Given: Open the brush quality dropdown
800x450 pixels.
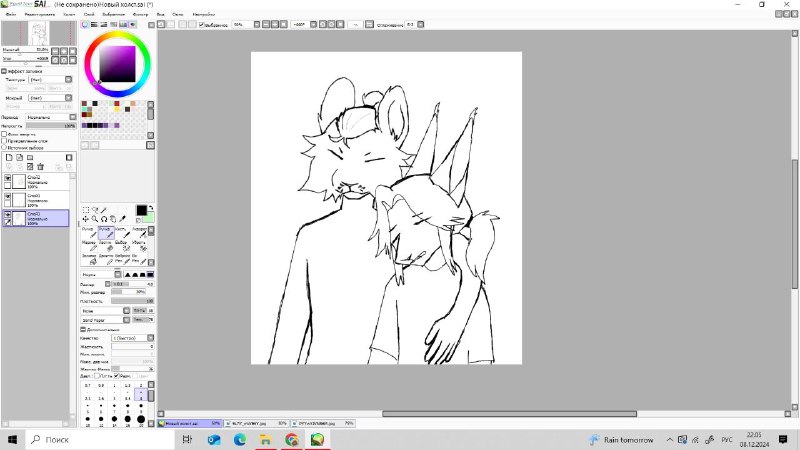Looking at the screenshot, I should coord(133,338).
